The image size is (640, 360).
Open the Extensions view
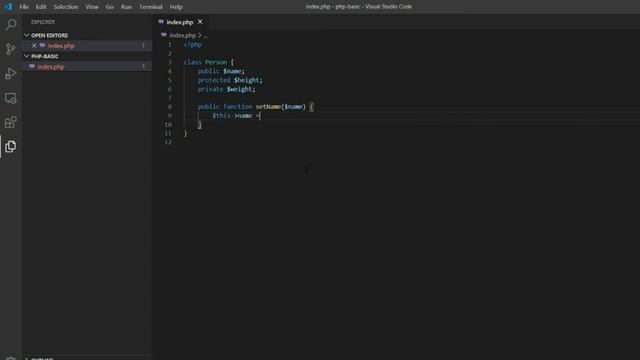(x=11, y=122)
